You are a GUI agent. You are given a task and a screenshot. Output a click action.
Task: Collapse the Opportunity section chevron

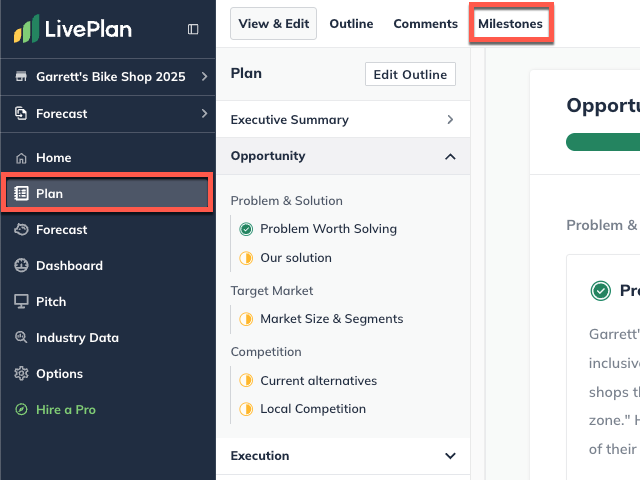tap(450, 157)
